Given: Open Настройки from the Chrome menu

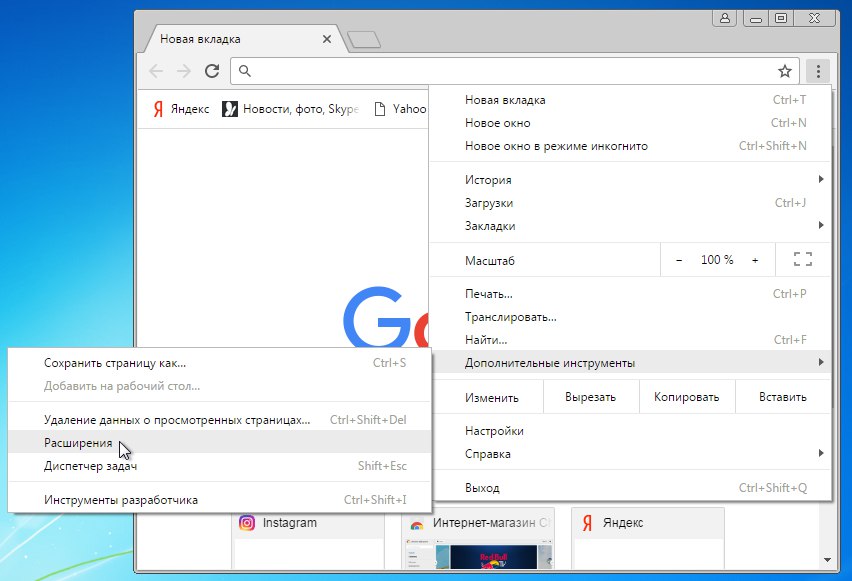Looking at the screenshot, I should point(494,431).
